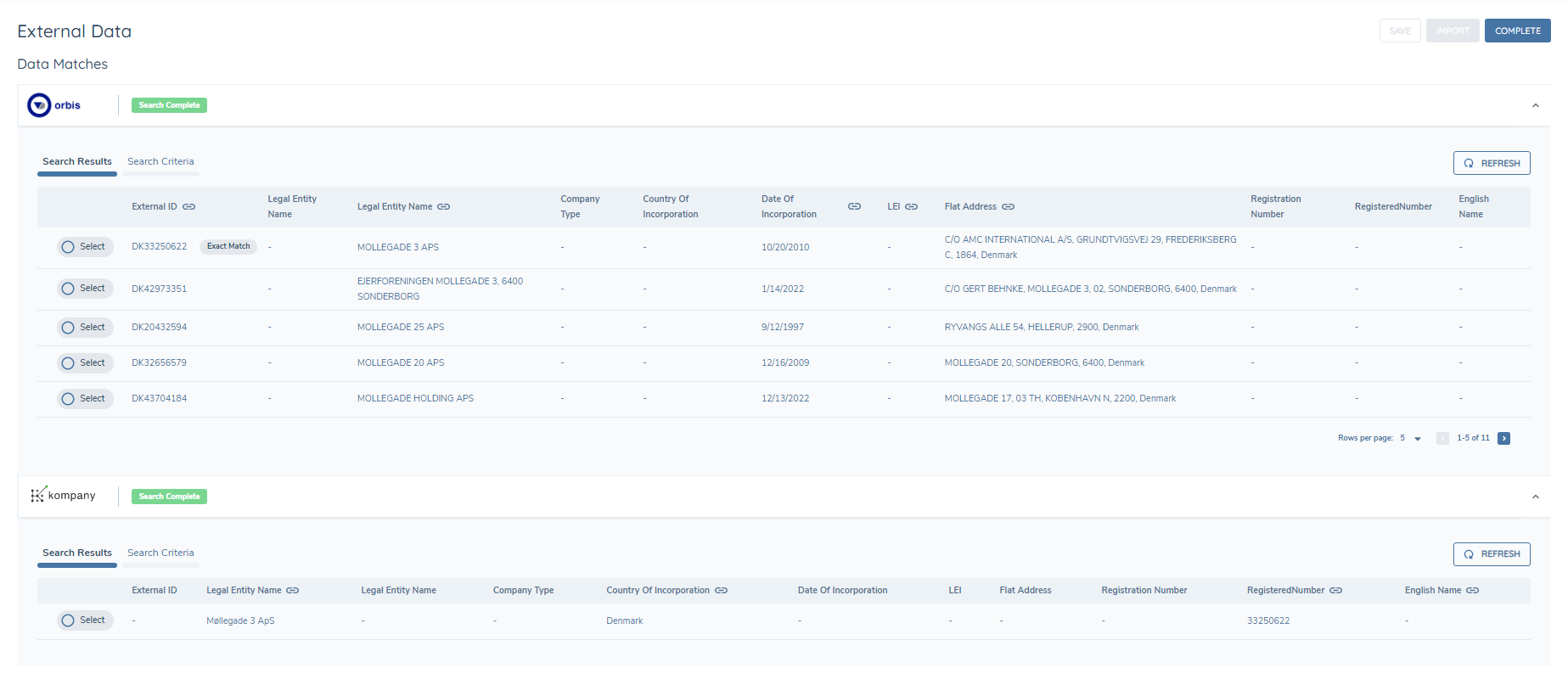This screenshot has height=685, width=1568.
Task: Click link icon beside kompany Country Of Incorporation
Action: coord(722,591)
